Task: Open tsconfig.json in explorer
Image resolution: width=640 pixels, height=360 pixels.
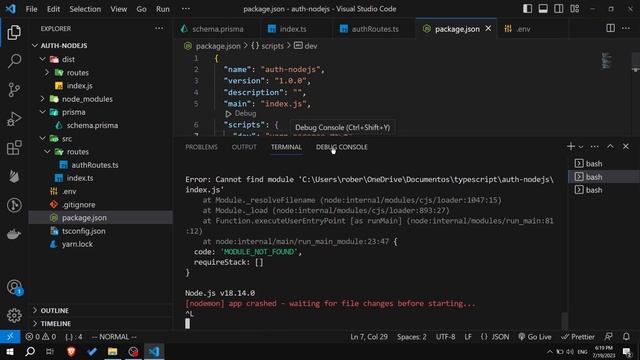Action: (x=101, y=231)
